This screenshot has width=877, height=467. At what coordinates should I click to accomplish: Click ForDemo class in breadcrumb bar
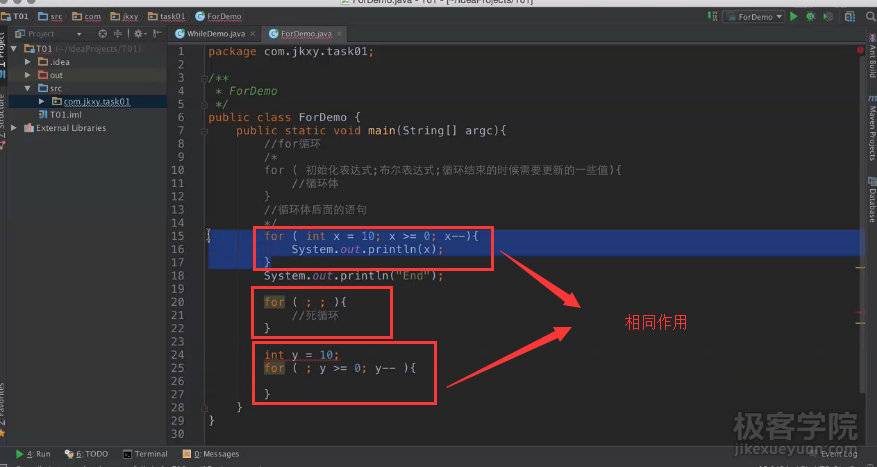pyautogui.click(x=218, y=16)
